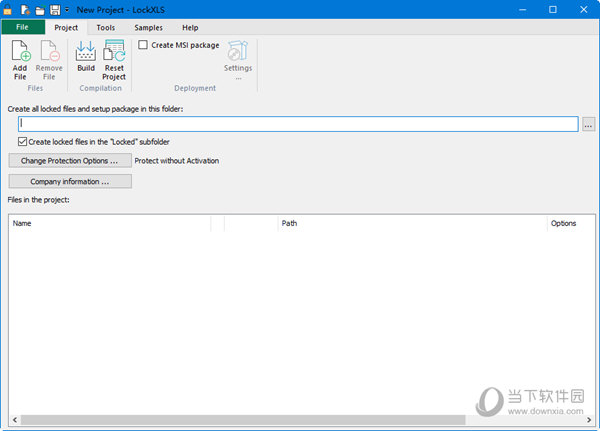Screen dimensions: 600x431
Task: Open Deployment Settings icon
Action: (x=238, y=51)
